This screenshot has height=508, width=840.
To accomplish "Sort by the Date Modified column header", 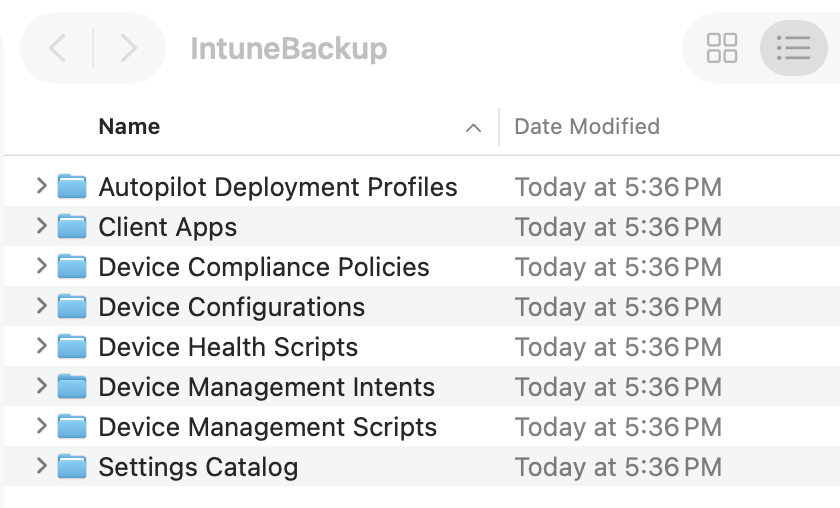I will point(587,127).
